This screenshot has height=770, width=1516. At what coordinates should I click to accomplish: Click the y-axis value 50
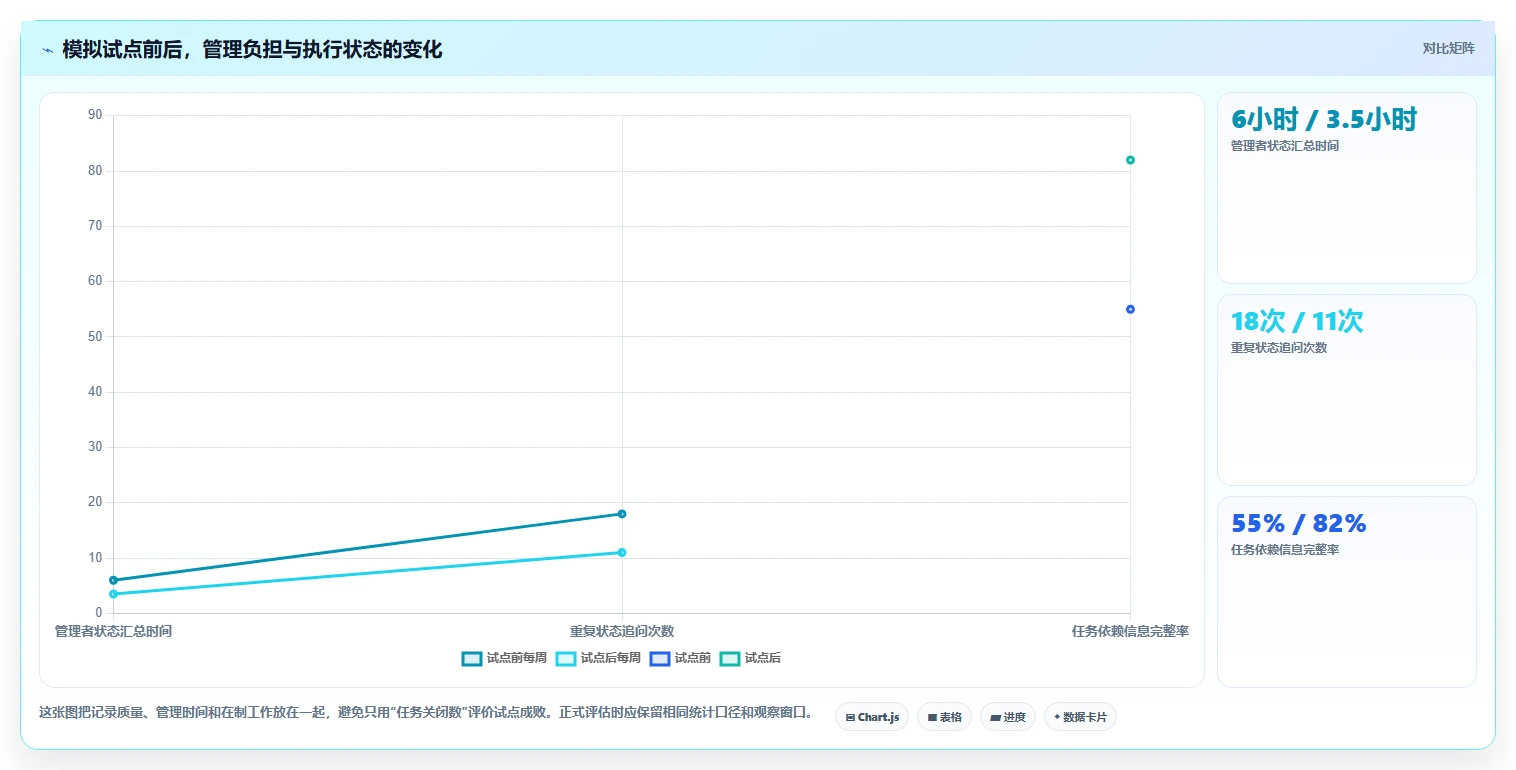(96, 336)
